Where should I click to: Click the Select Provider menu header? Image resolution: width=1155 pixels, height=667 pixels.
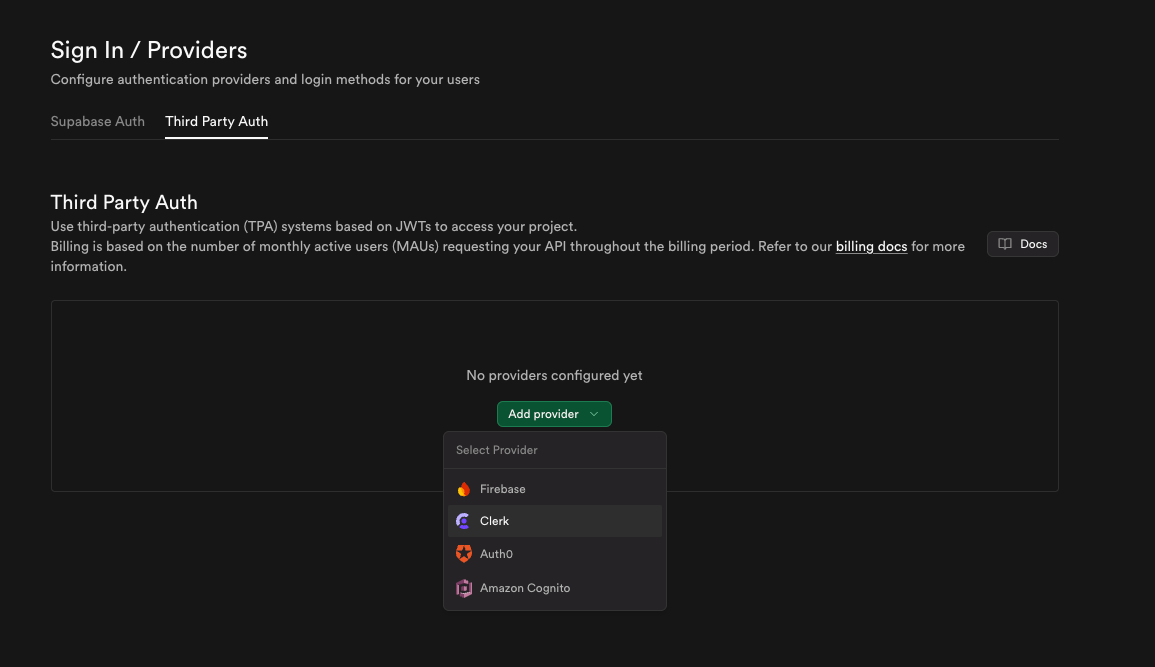tap(496, 451)
